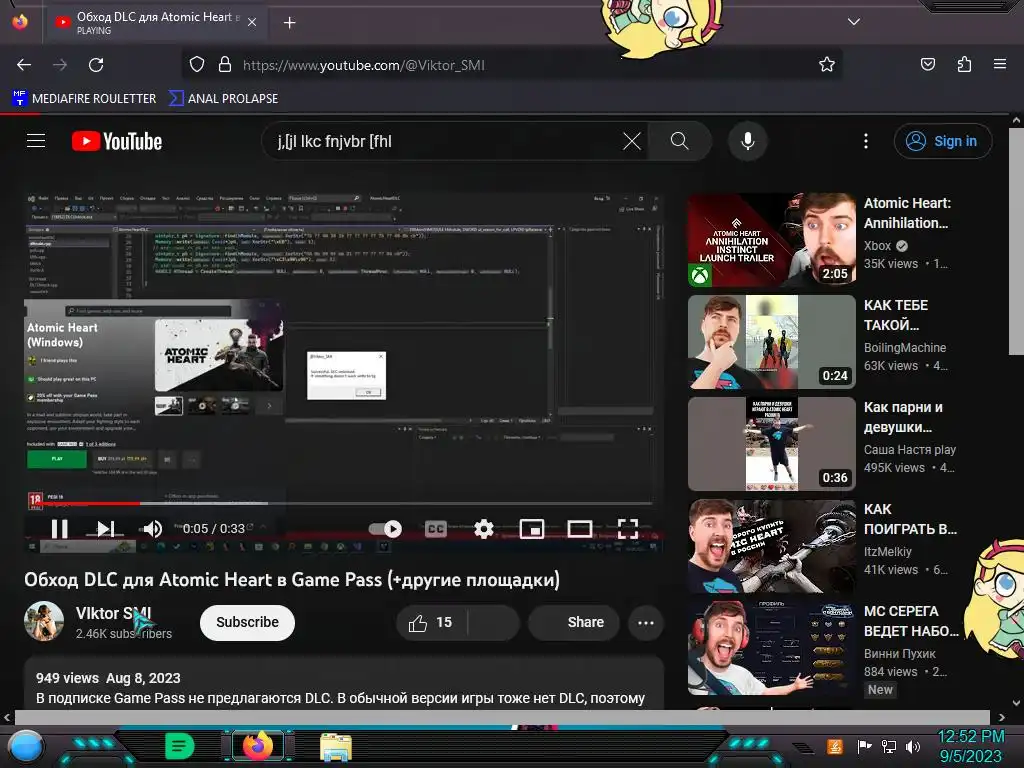Seek along the red video progress bar
Screen dimensions: 1024x768
click(x=338, y=504)
